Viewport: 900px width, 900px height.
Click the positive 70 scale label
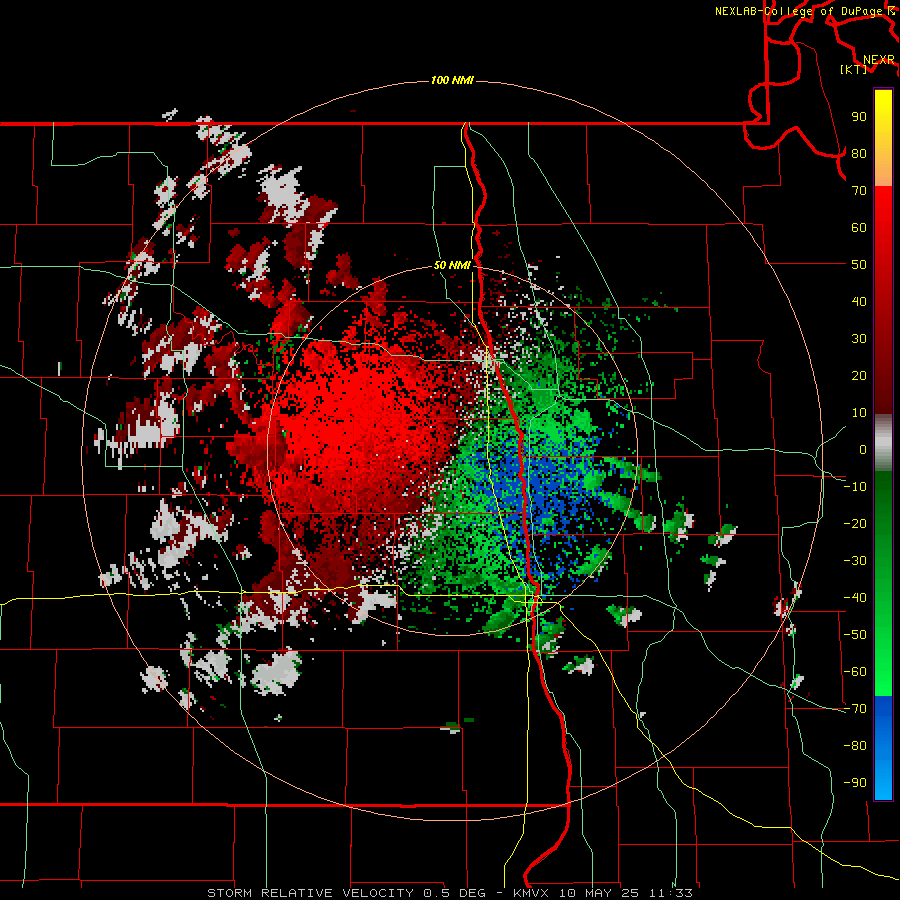pyautogui.click(x=859, y=191)
